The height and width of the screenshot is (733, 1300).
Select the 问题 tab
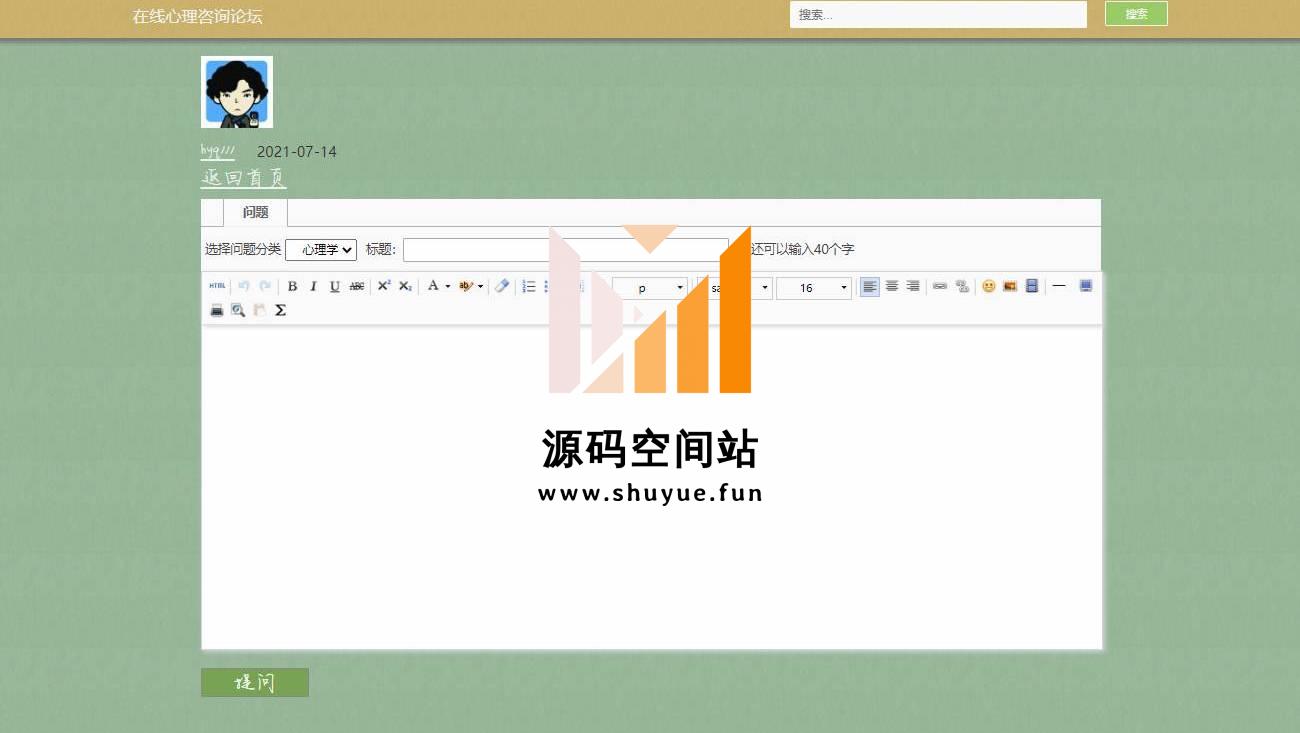(x=255, y=212)
